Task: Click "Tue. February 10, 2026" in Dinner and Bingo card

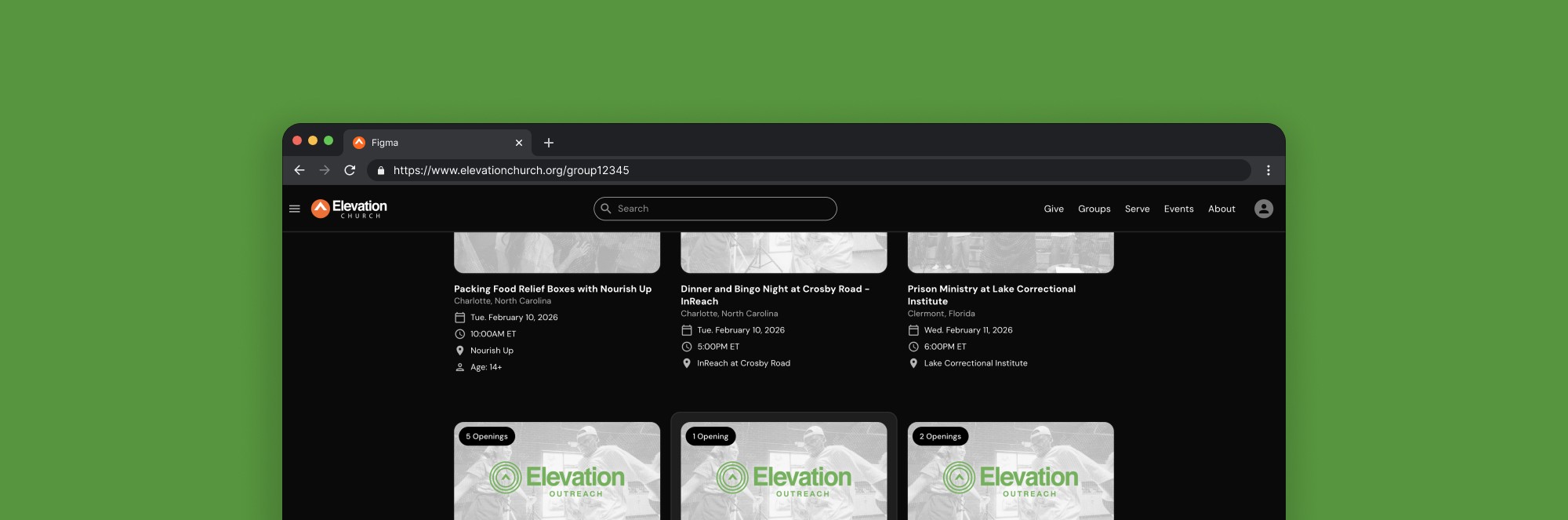Action: (741, 330)
